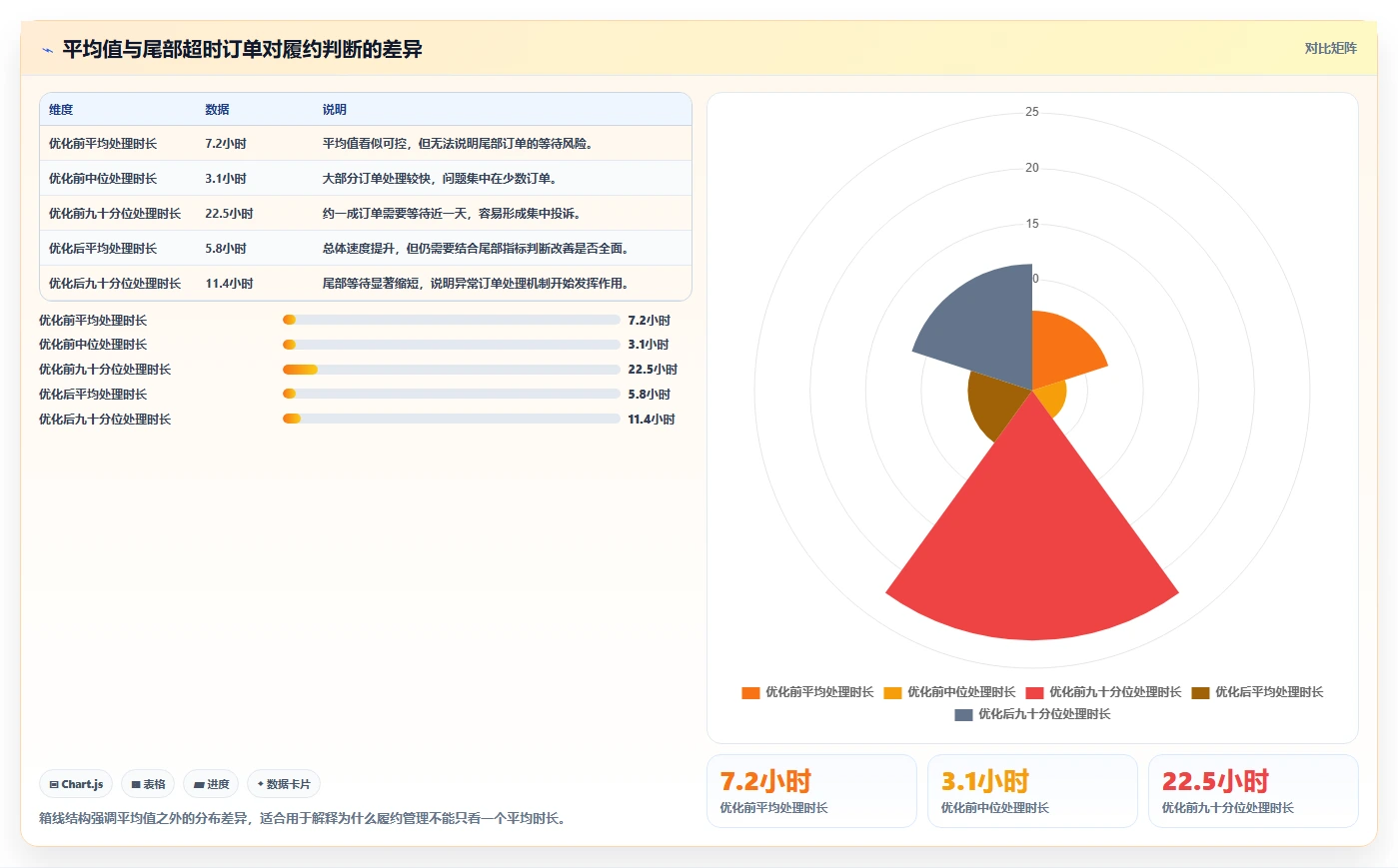Viewport: 1398px width, 868px height.
Task: Click progress bar for 优化后九十分位处理时长
Action: (452, 419)
